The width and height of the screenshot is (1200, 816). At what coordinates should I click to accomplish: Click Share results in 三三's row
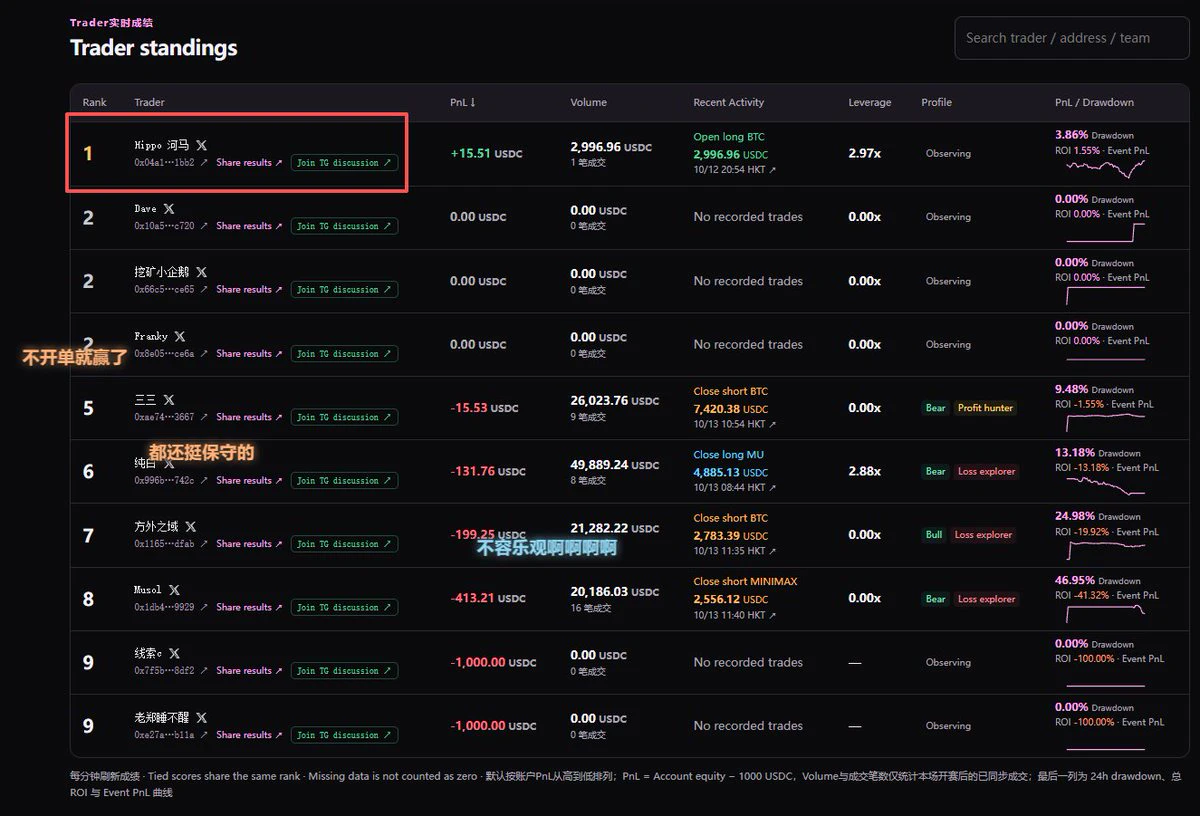coord(249,417)
